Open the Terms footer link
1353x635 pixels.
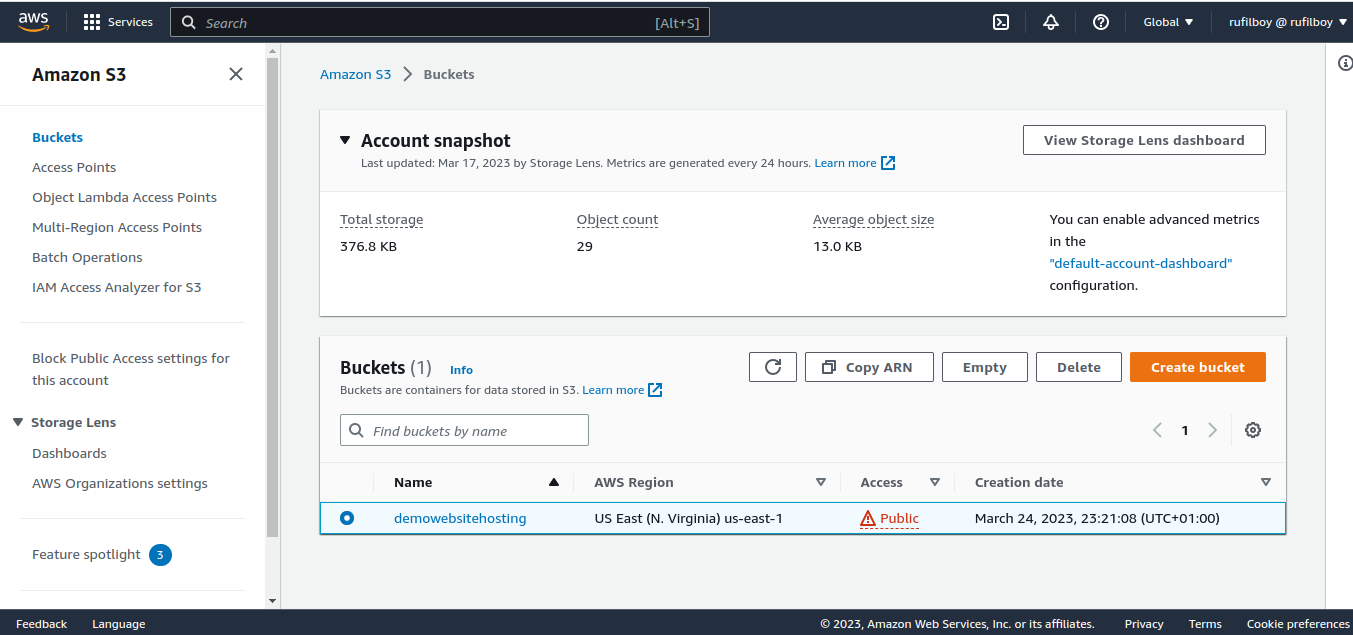(x=1205, y=624)
